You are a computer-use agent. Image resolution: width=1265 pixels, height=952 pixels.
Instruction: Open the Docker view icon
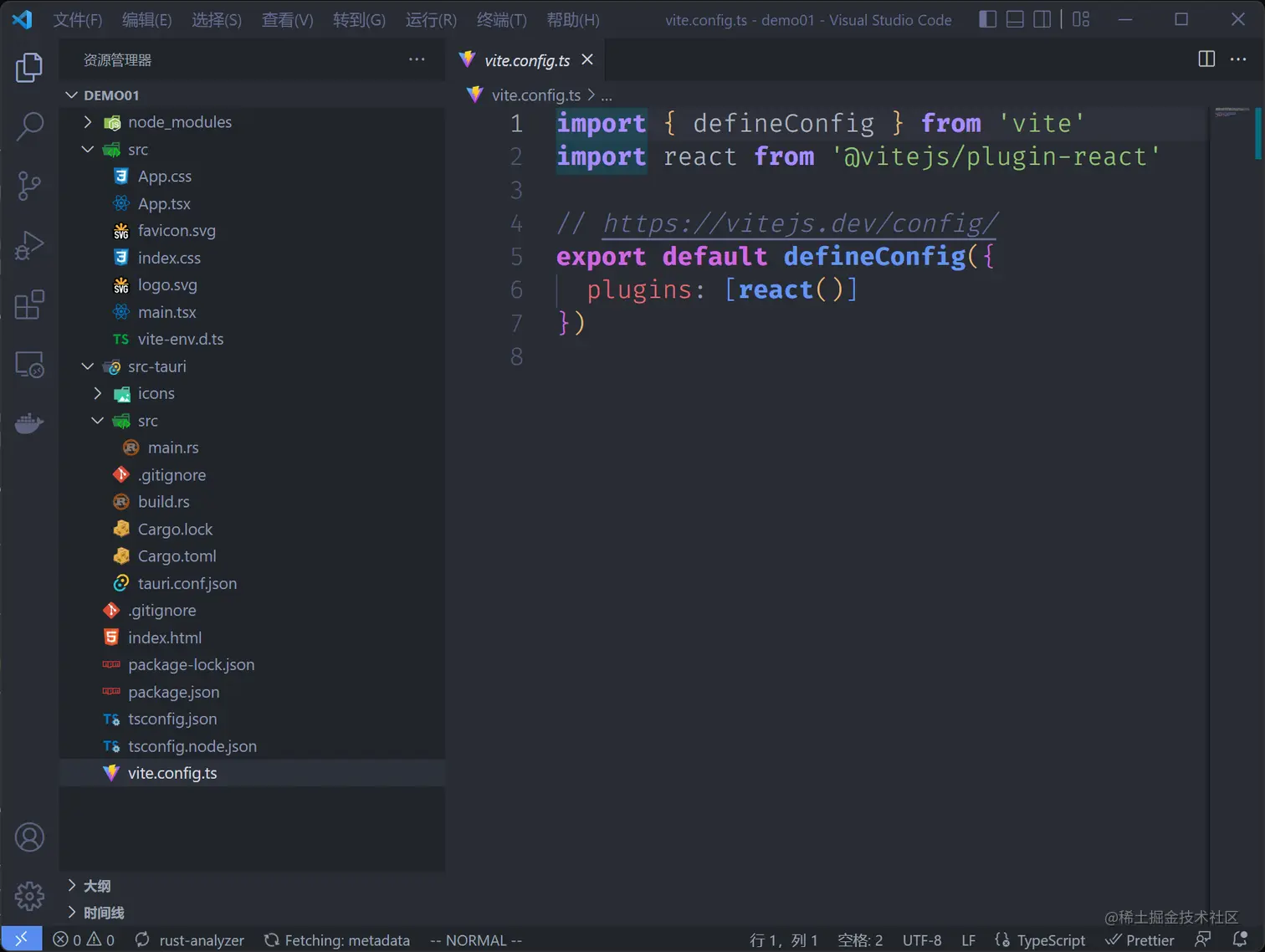coord(29,423)
